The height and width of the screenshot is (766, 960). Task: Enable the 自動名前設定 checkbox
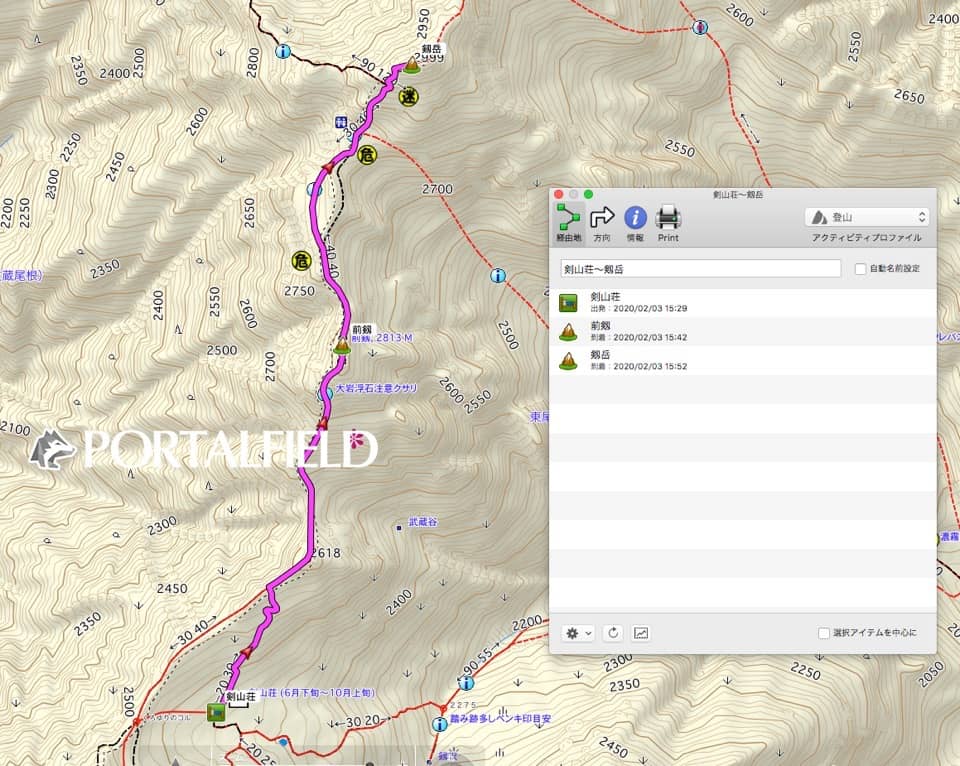(x=859, y=268)
